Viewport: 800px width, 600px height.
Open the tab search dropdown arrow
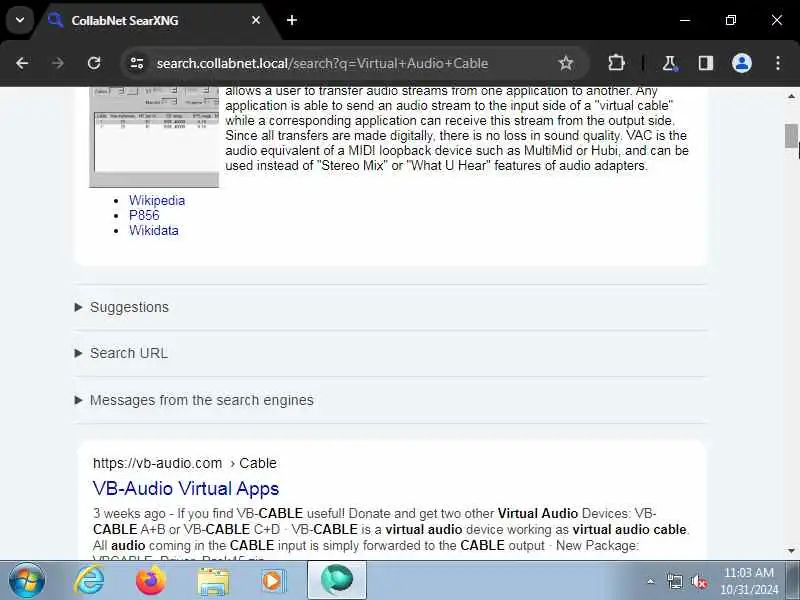click(20, 20)
